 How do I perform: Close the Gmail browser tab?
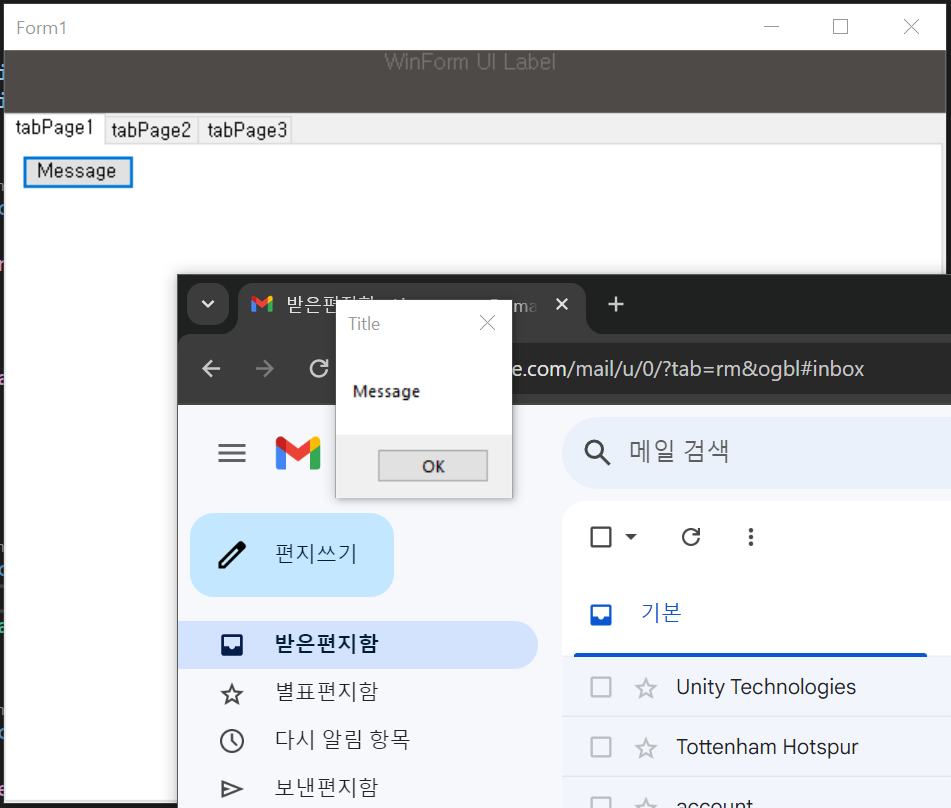point(562,304)
